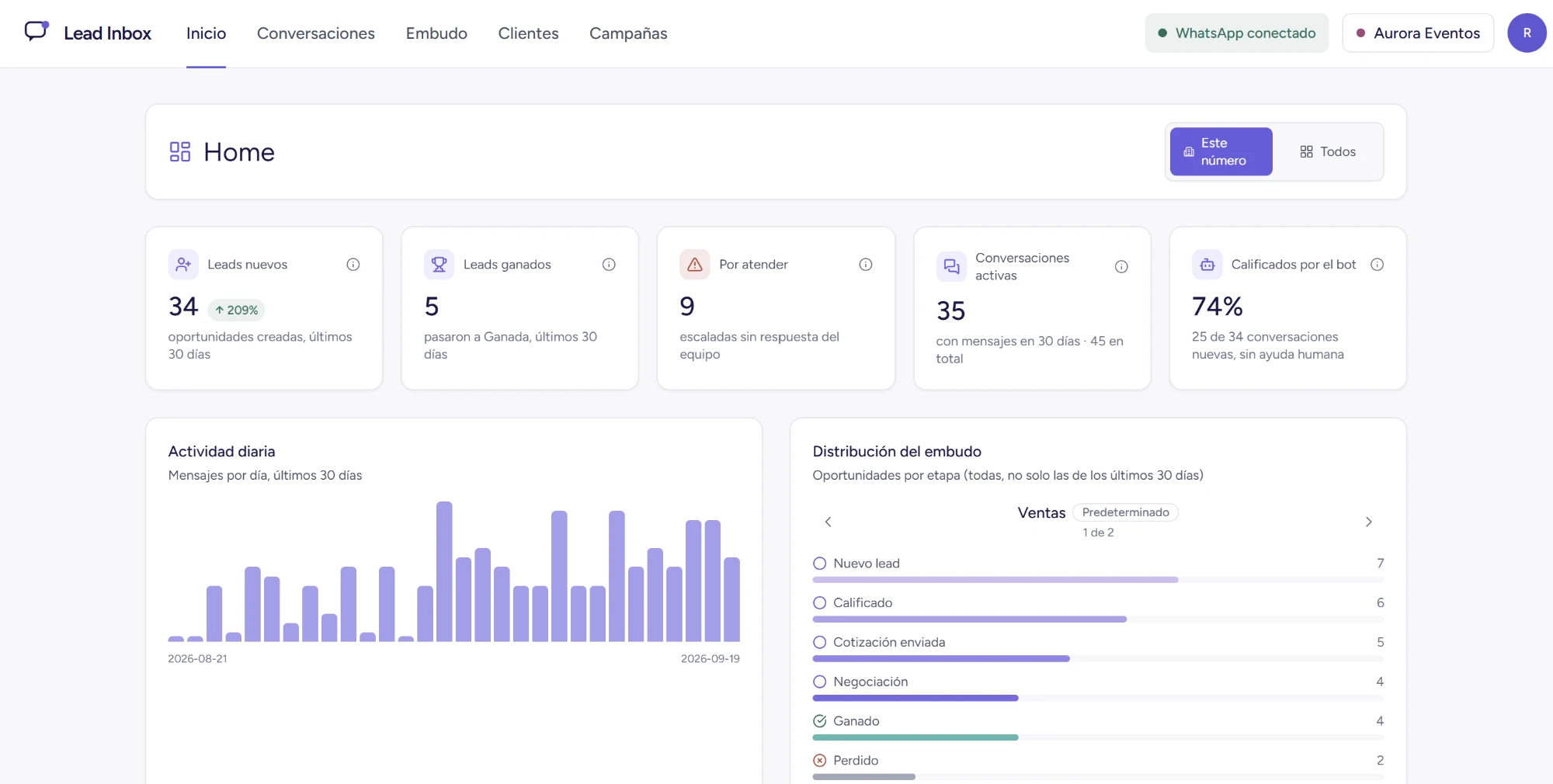
Task: Show info for Calificados por el bot
Action: 1377,265
